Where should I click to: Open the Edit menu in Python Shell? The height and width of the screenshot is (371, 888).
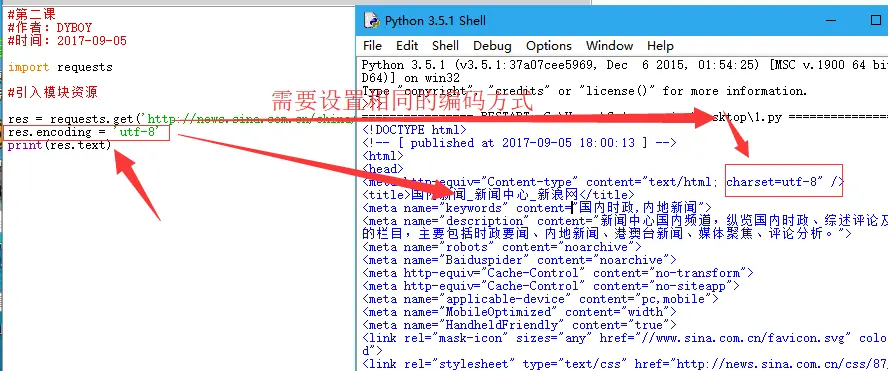[407, 46]
